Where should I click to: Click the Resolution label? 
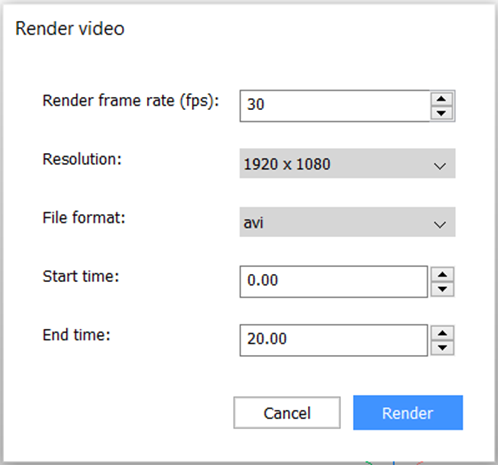coord(82,159)
